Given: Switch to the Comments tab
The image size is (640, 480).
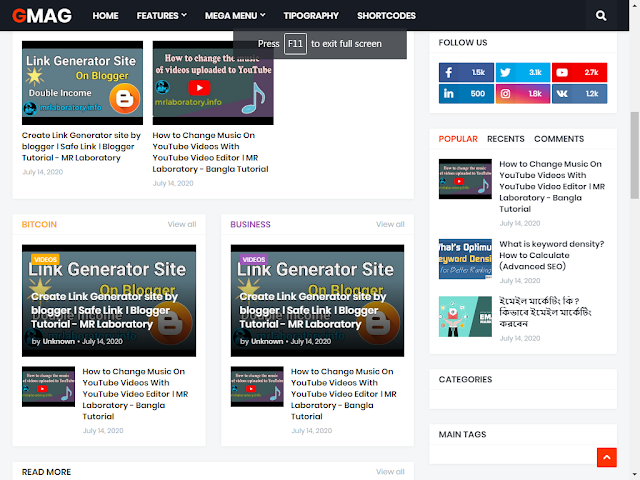Looking at the screenshot, I should (x=559, y=139).
